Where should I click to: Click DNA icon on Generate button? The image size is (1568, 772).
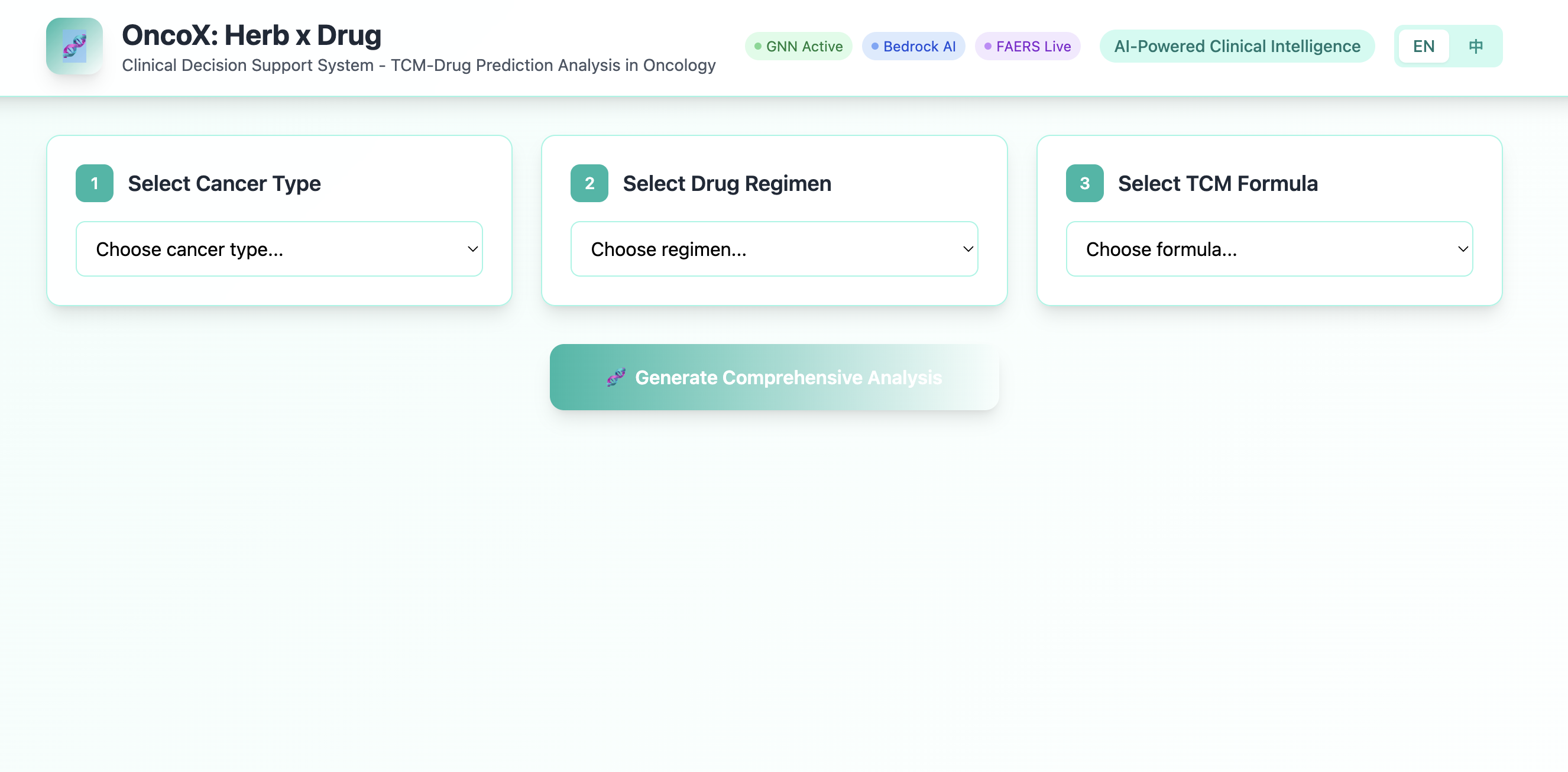point(616,377)
